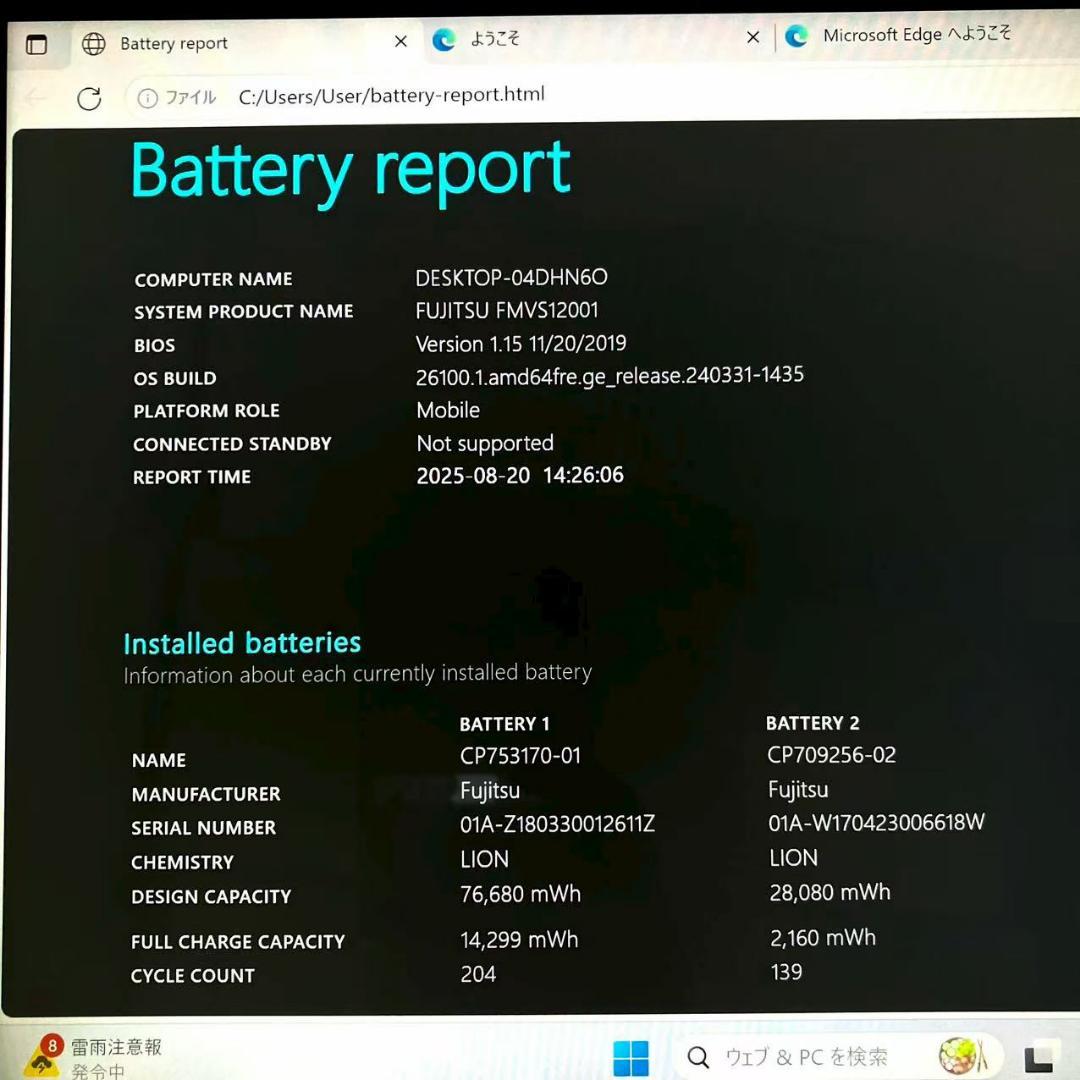1080x1080 pixels.
Task: Click the FULL CHARGE CAPACITY label
Action: click(238, 942)
